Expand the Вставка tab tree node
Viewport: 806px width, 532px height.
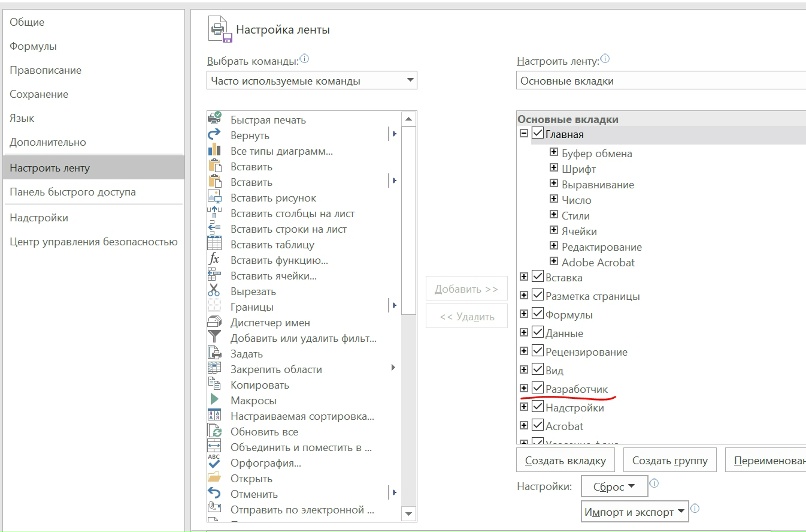tap(524, 278)
